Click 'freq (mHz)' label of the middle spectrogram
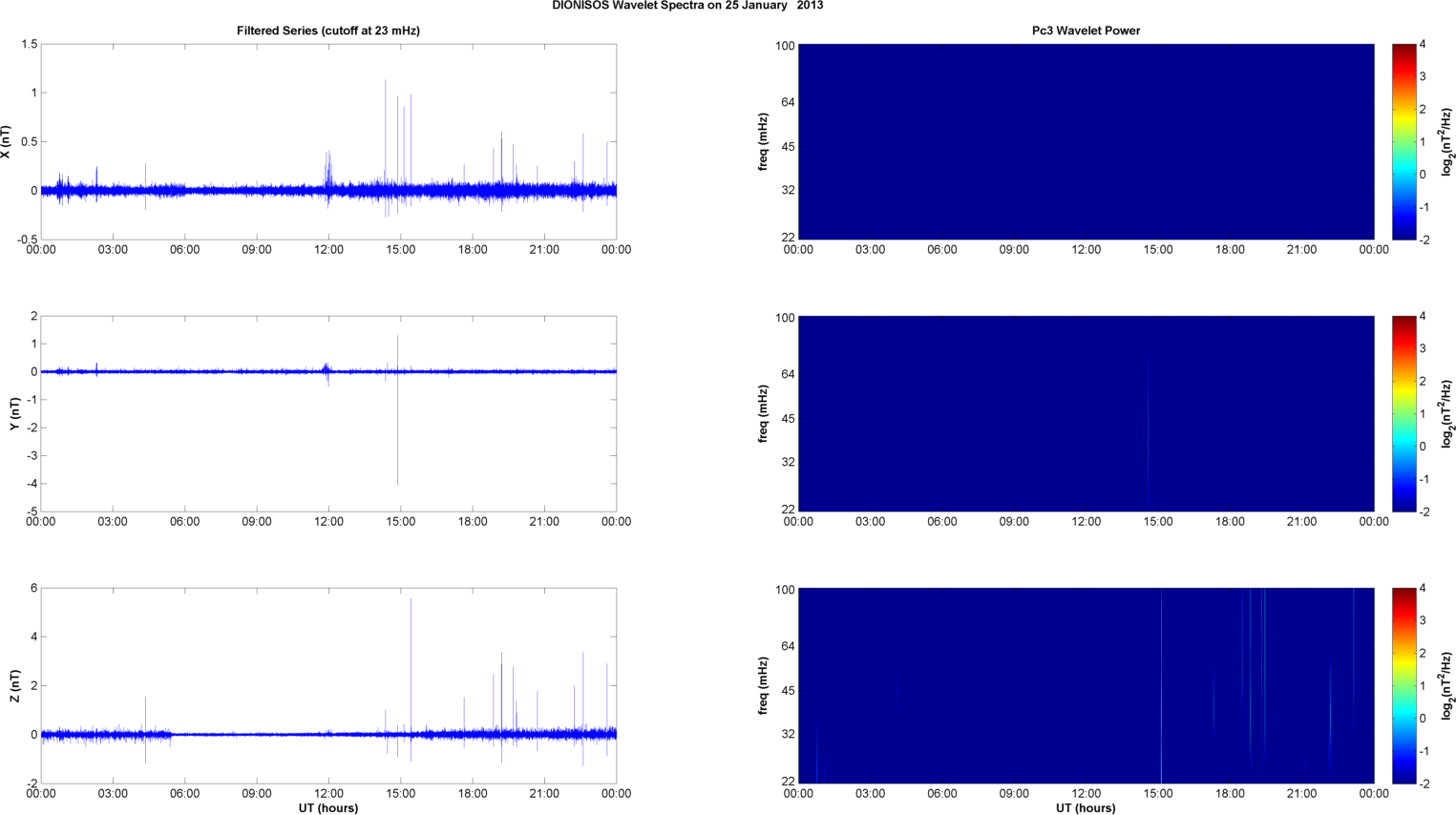The image size is (1456, 815). [x=764, y=414]
